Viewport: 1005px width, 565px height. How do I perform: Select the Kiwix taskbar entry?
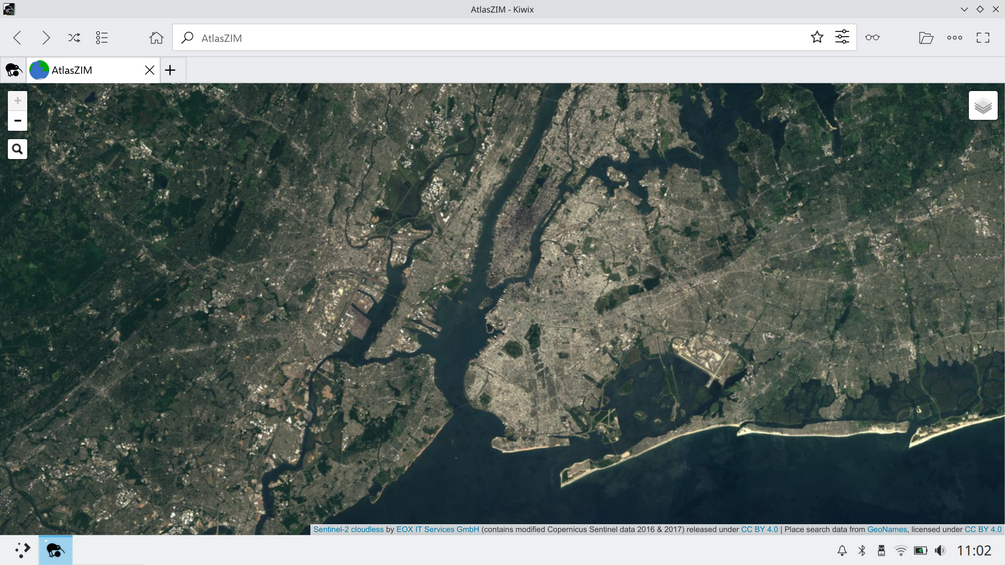point(55,550)
